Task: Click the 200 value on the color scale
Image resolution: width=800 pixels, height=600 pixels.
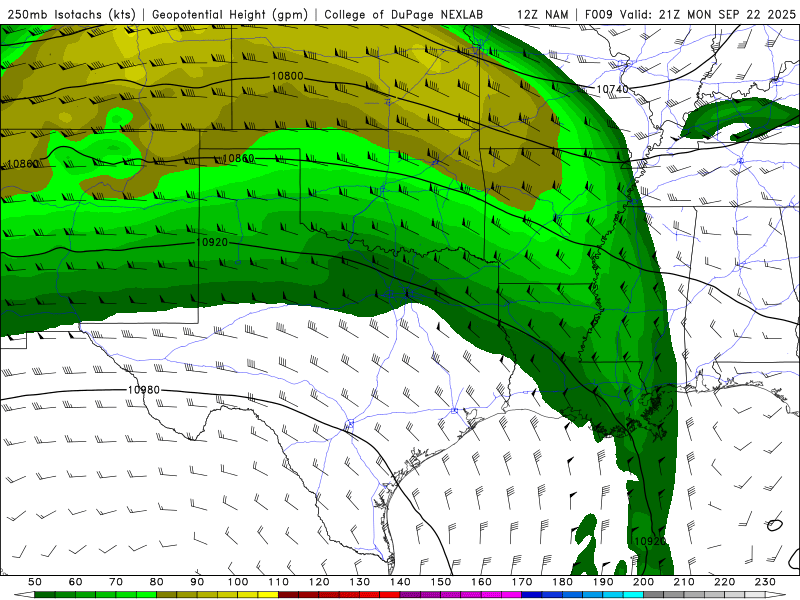Action: pyautogui.click(x=643, y=582)
